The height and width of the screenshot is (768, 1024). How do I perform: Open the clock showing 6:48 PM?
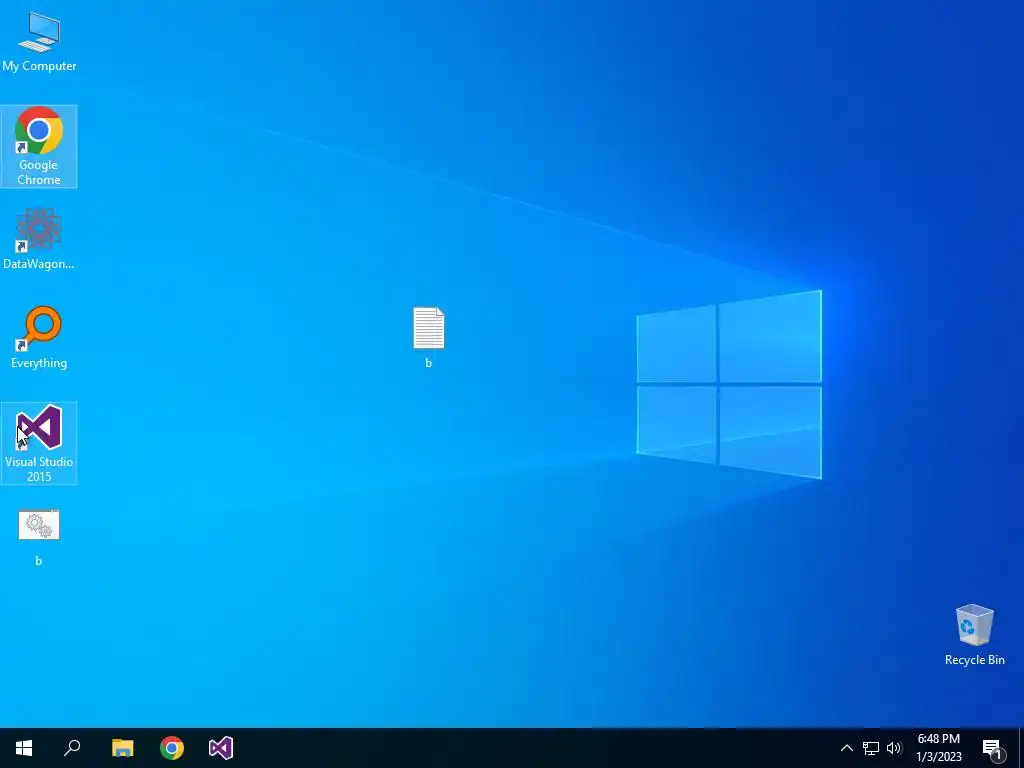[x=938, y=748]
